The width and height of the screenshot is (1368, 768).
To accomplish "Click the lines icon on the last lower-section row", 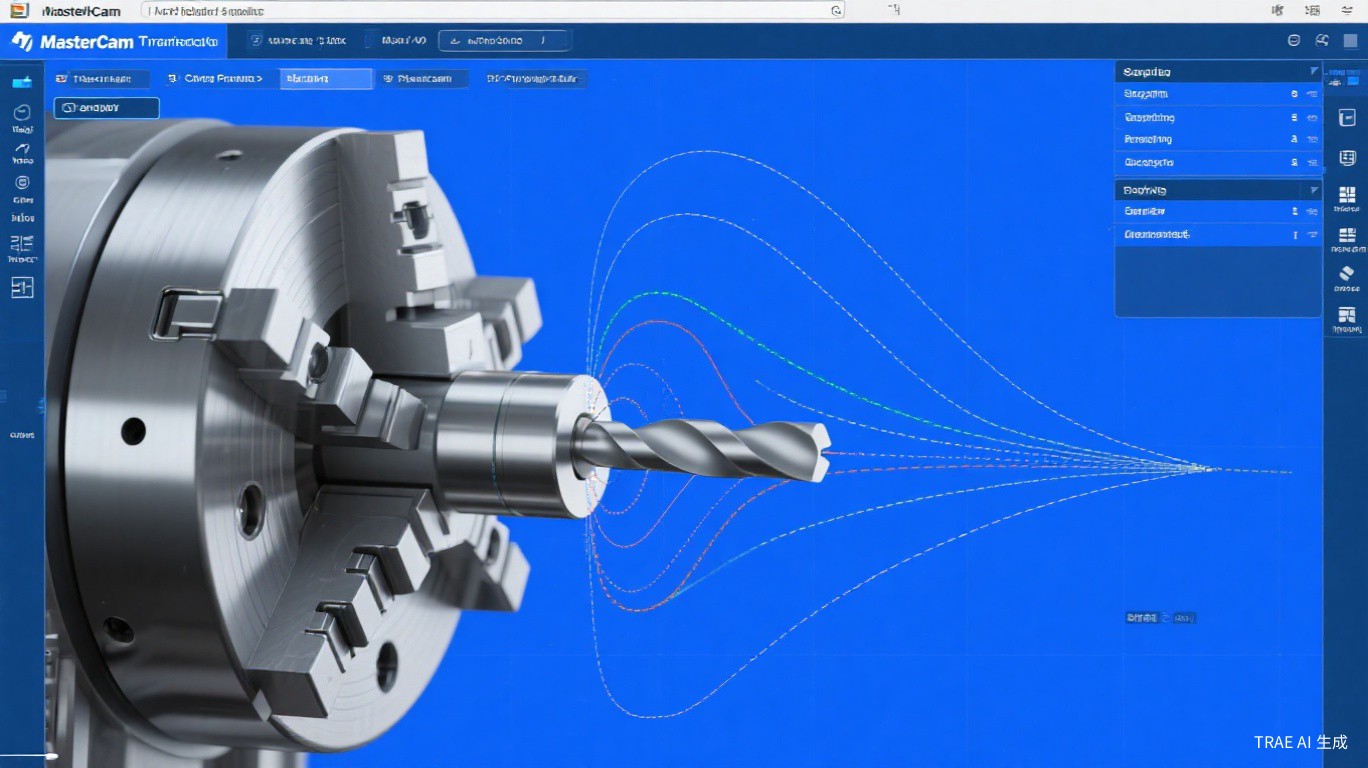I will click(x=1312, y=235).
